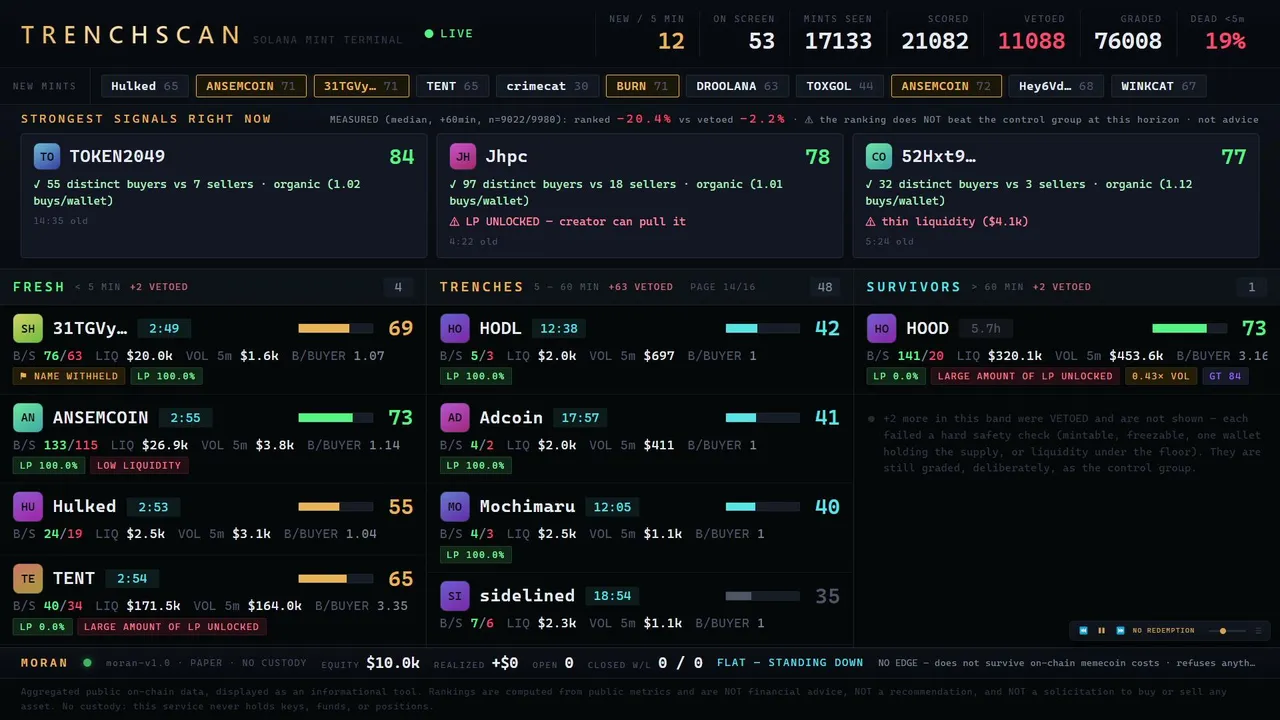Image resolution: width=1280 pixels, height=720 pixels.
Task: Click the SURVIVORS +2 VETOED label
Action: [1062, 287]
